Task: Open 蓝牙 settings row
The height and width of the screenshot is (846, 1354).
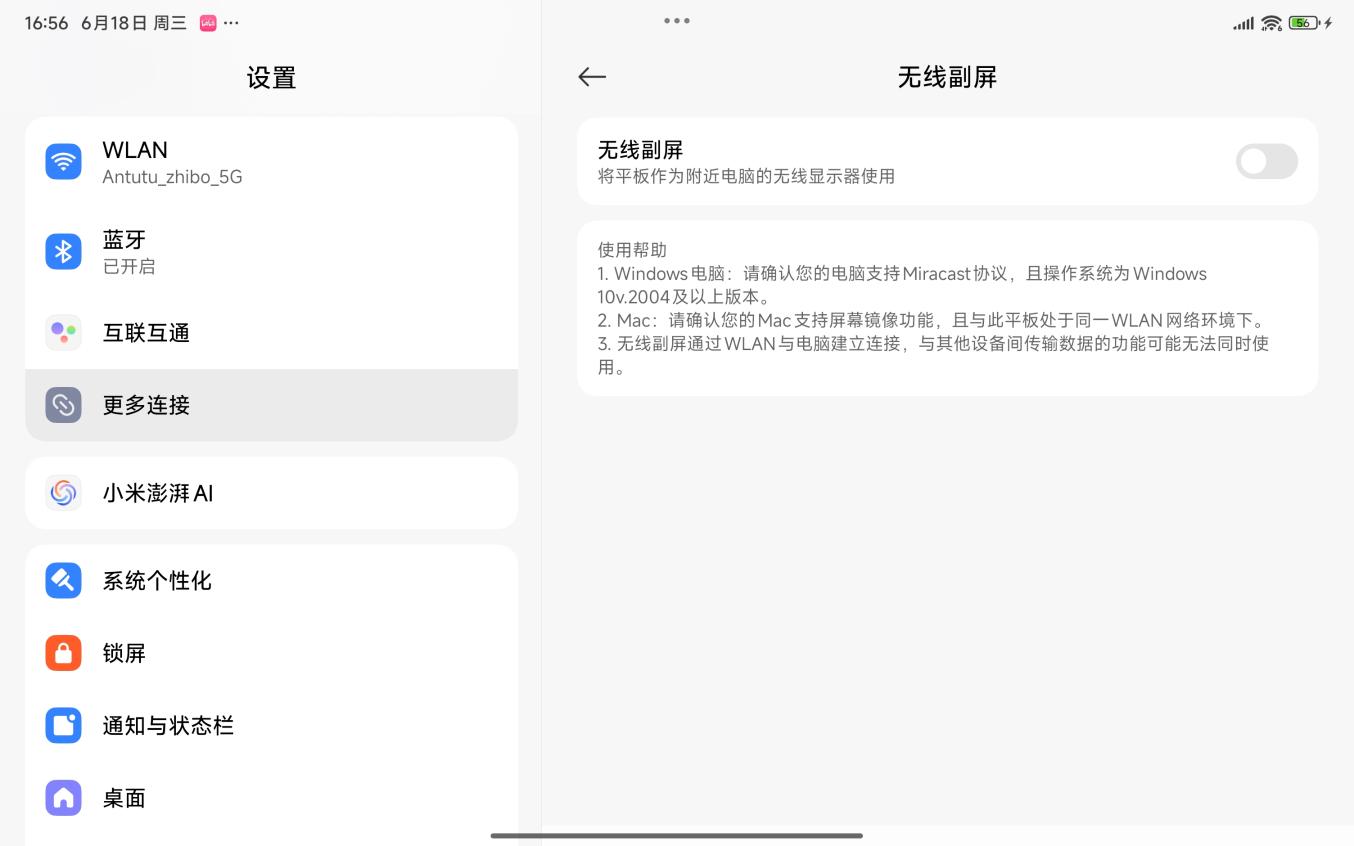Action: coord(271,251)
